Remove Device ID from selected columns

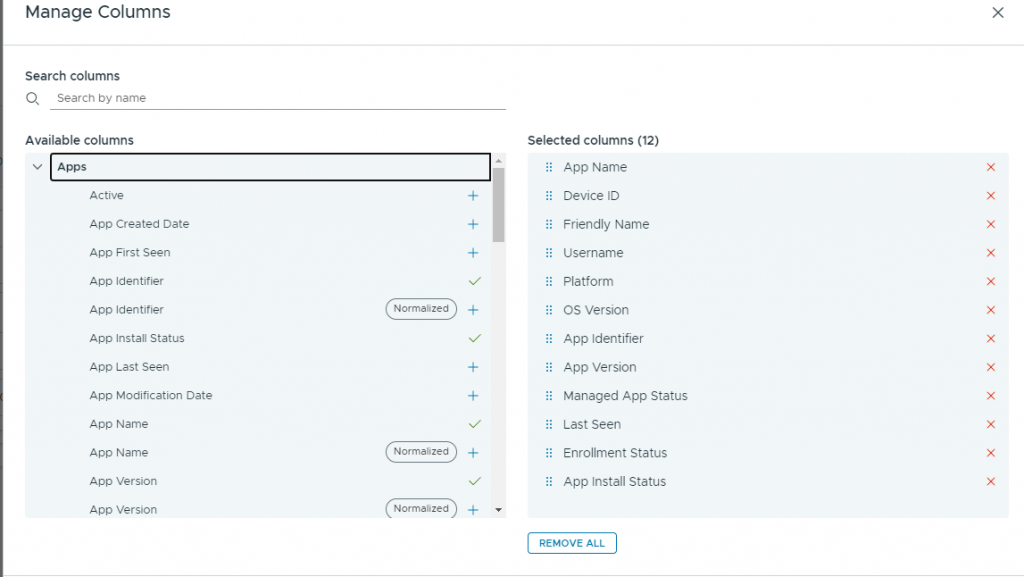click(991, 196)
